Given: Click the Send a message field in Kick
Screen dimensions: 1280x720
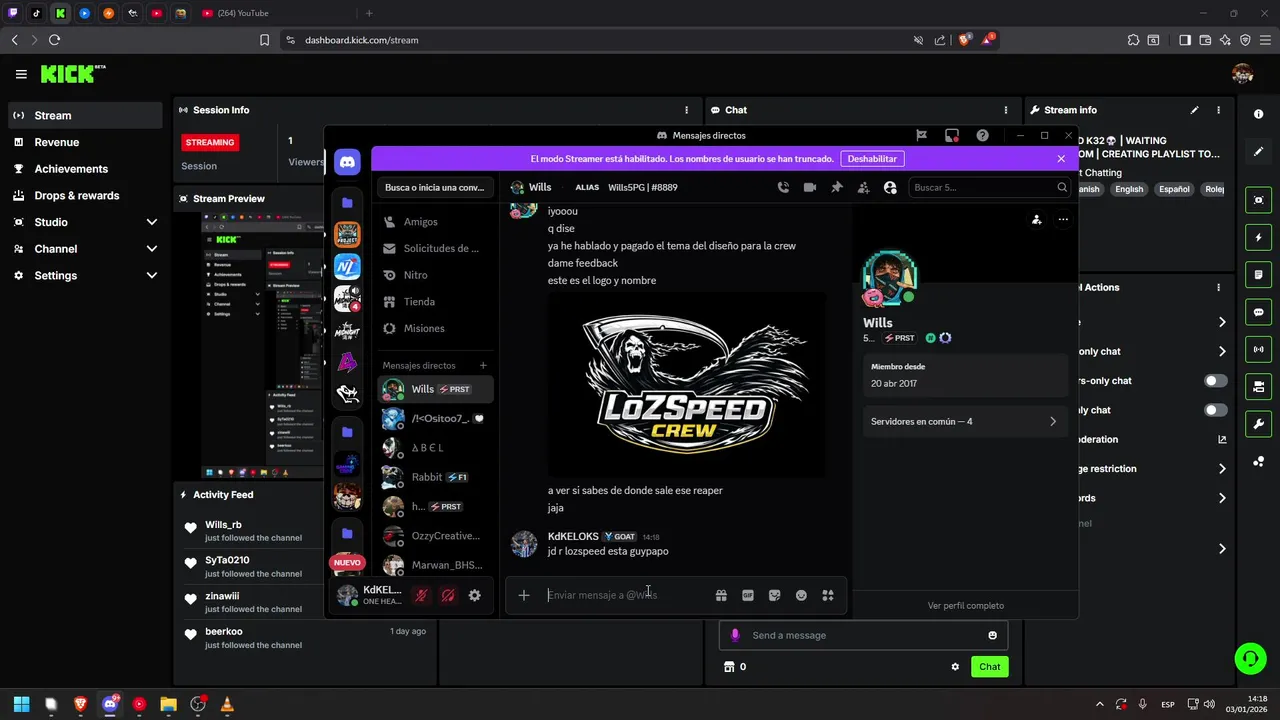Looking at the screenshot, I should 863,635.
